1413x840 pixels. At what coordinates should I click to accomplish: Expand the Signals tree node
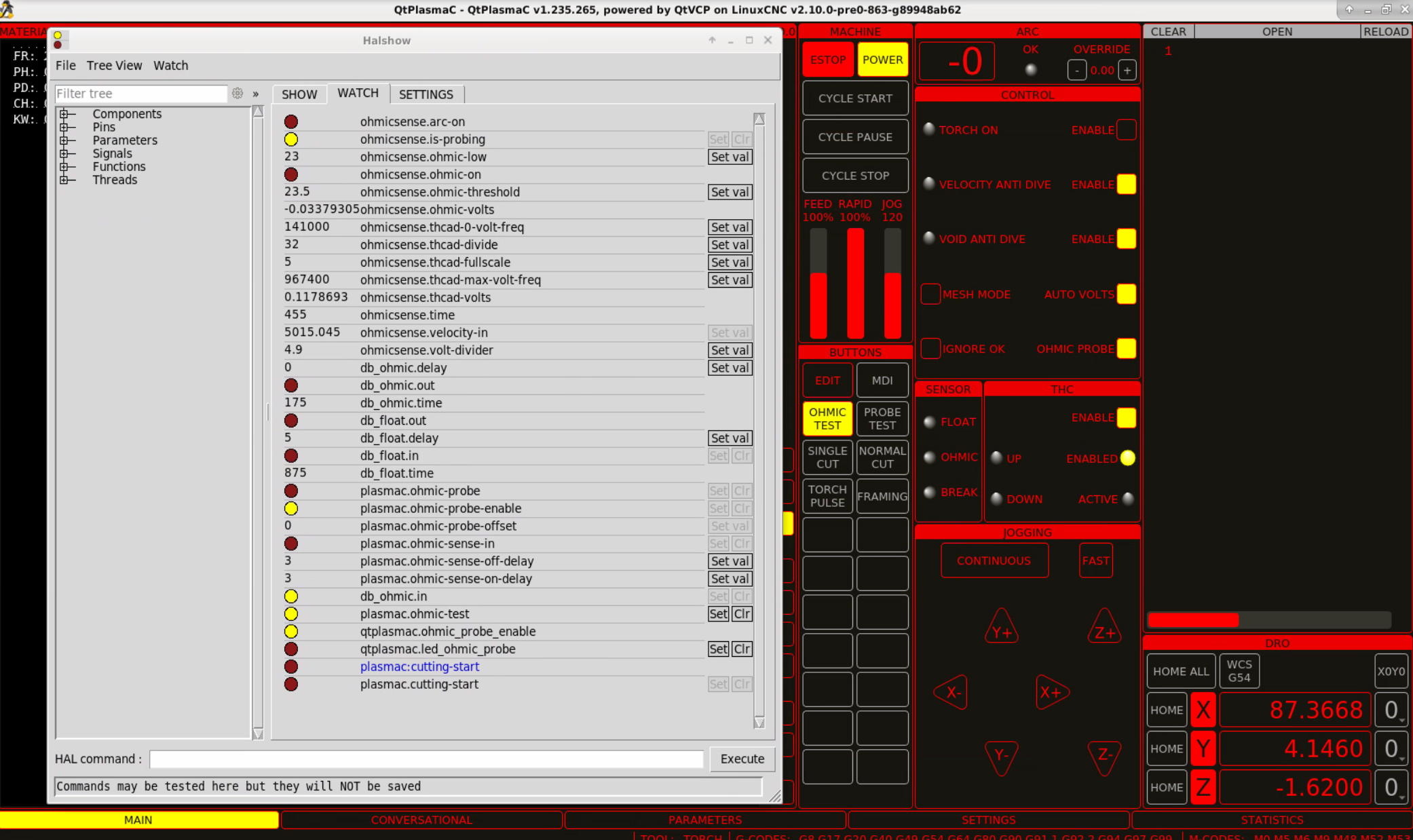point(64,153)
